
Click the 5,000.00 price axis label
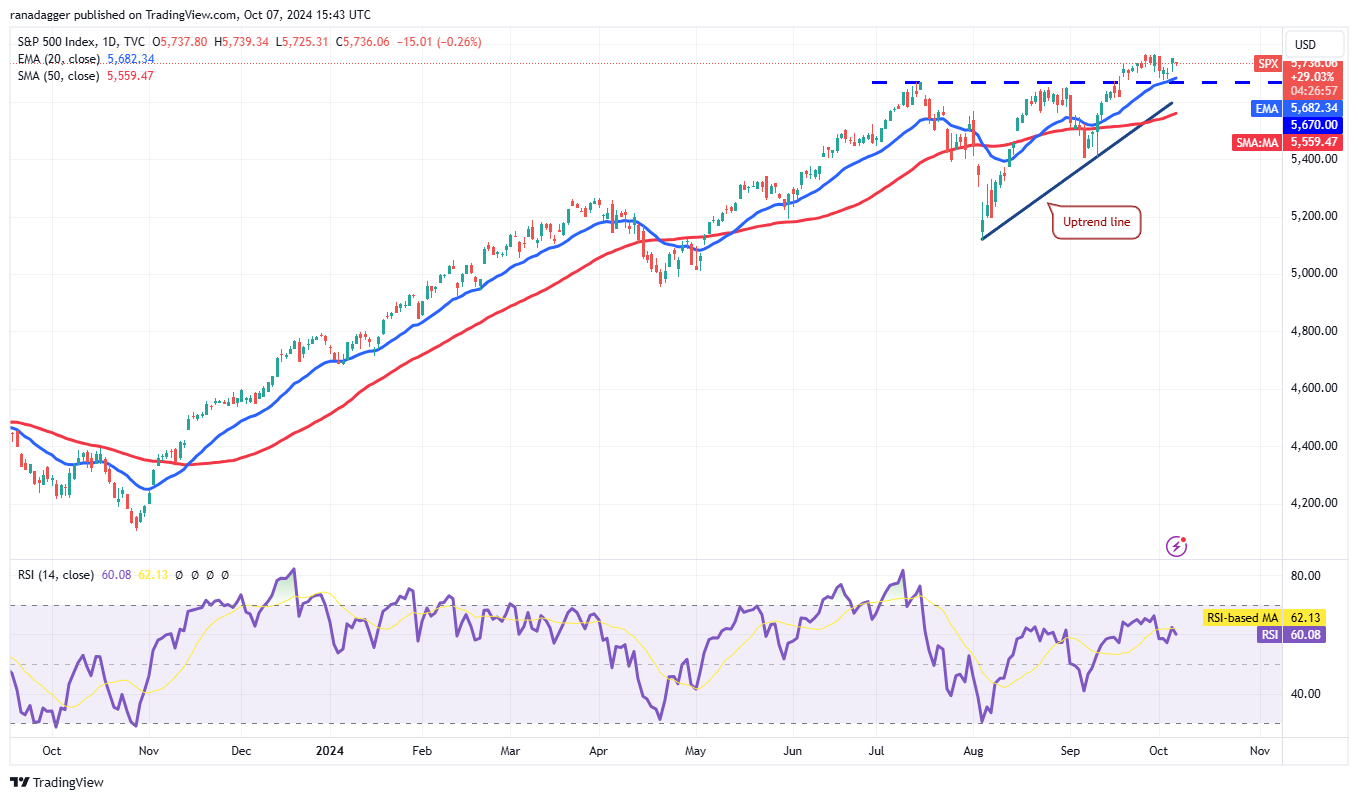click(1315, 273)
